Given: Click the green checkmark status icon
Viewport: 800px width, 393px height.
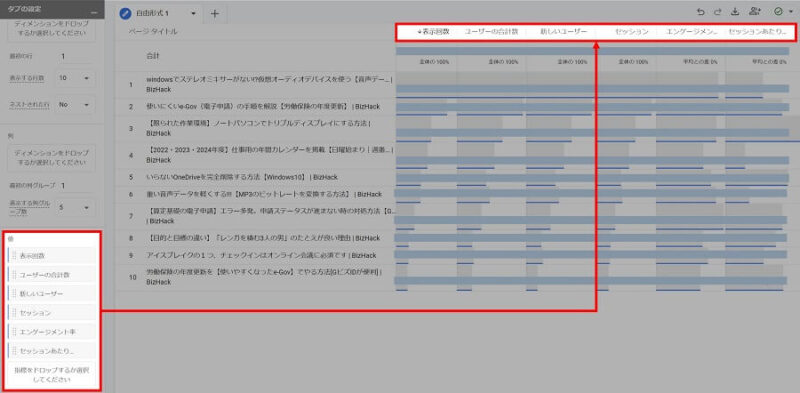Looking at the screenshot, I should click(778, 12).
